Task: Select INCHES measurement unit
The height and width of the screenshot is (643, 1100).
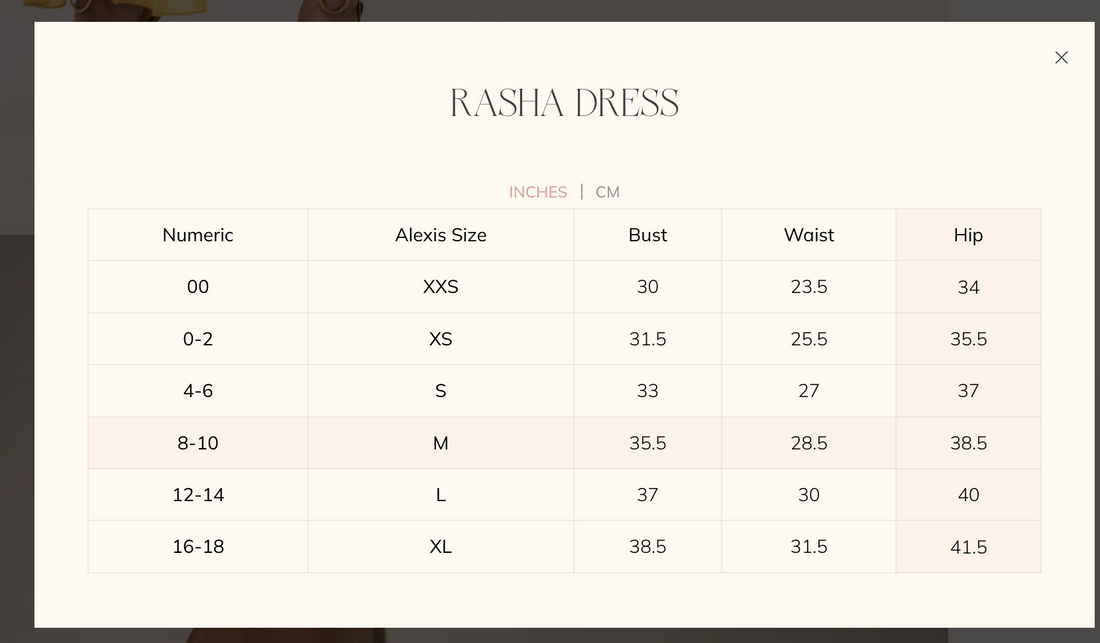Action: 538,192
